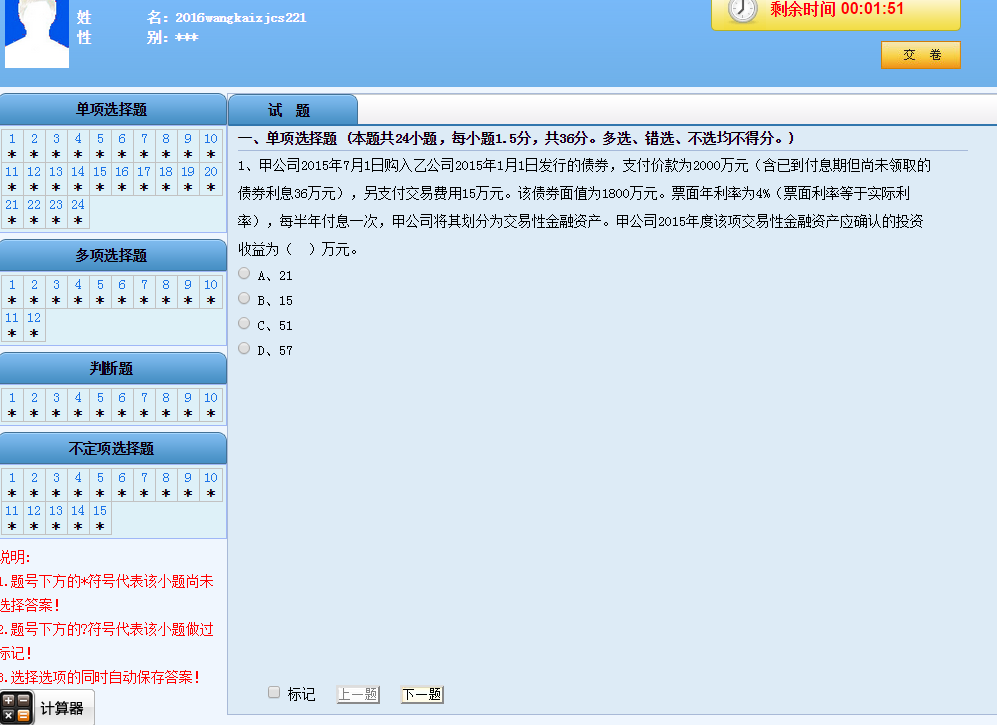
Task: Go to next question with 下一题
Action: coord(422,694)
